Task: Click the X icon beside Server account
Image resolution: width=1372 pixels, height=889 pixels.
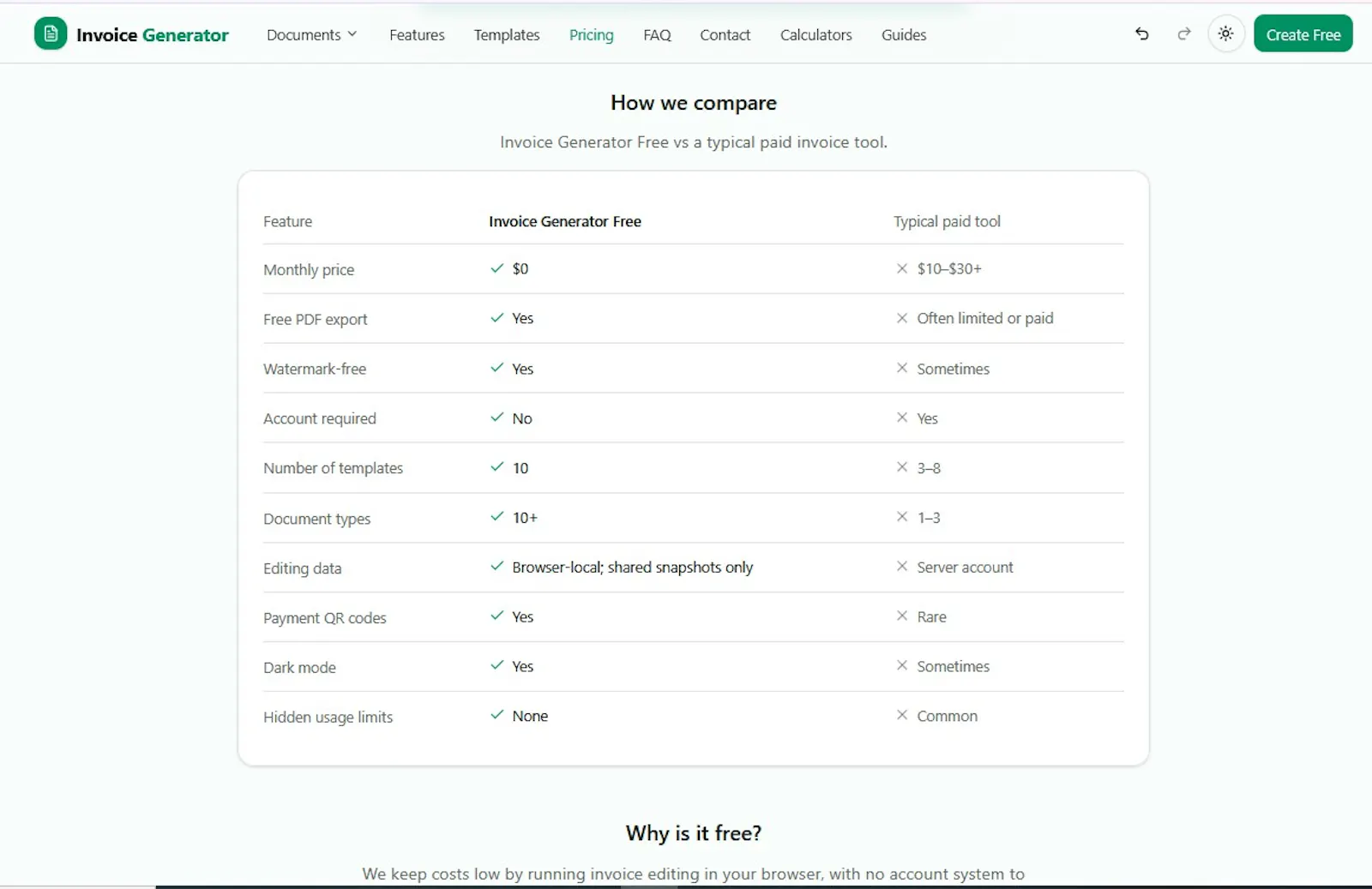Action: pos(902,567)
